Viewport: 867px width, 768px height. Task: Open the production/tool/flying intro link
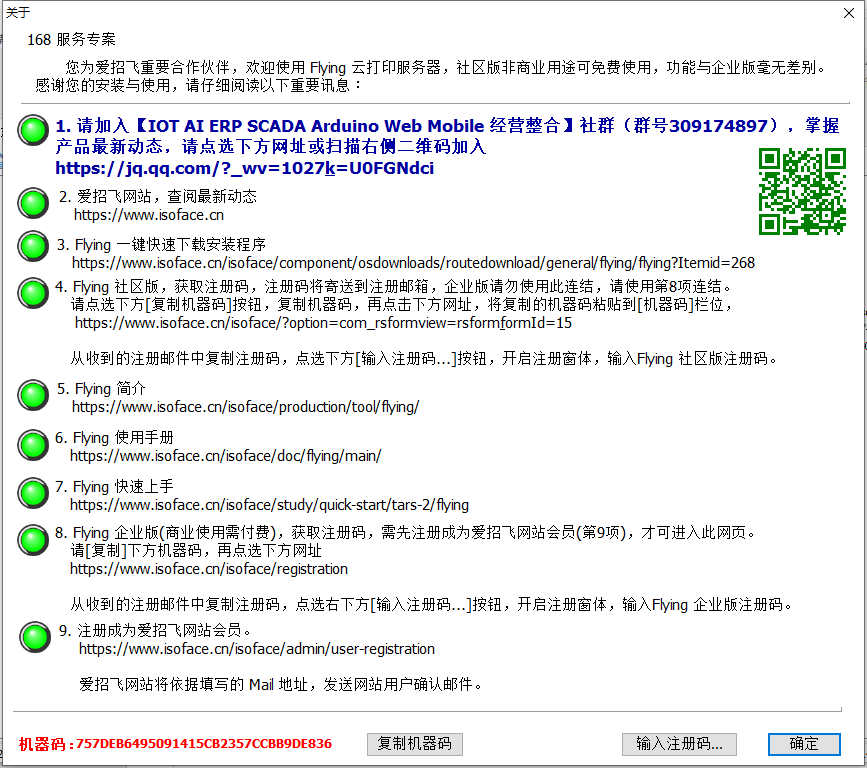(x=246, y=407)
